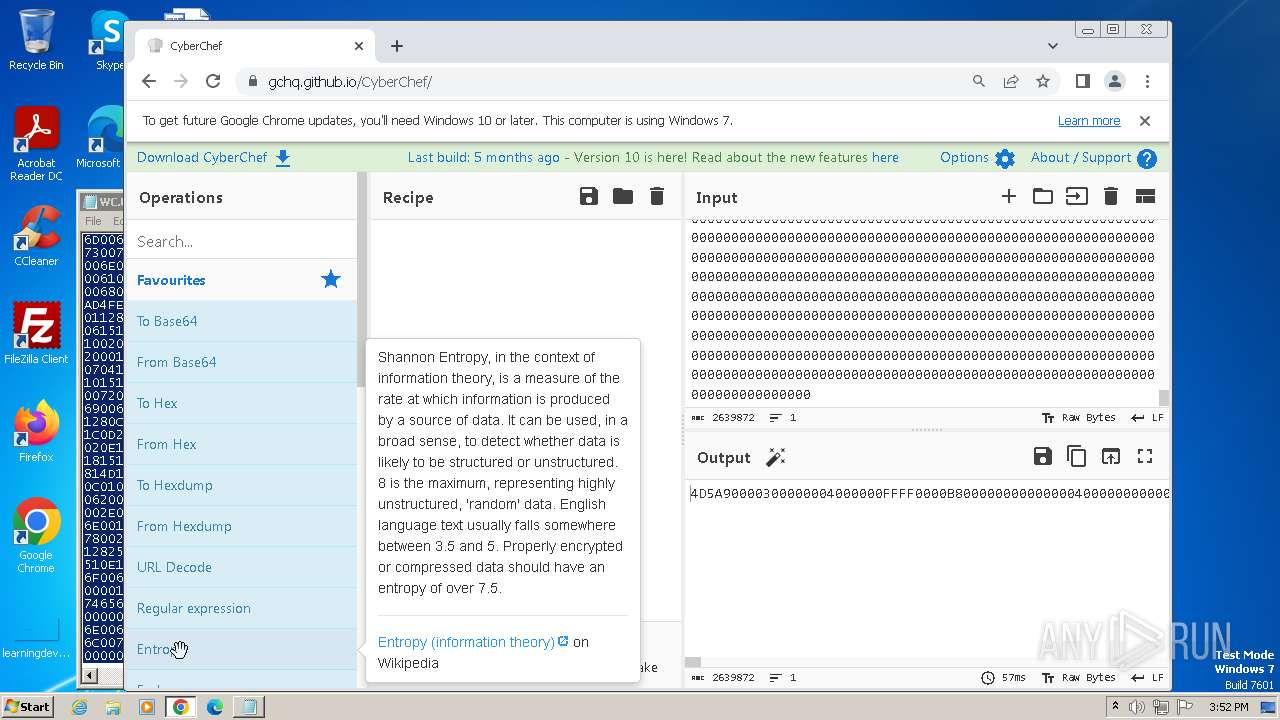Add a new input tab with the plus icon

coord(1009,197)
